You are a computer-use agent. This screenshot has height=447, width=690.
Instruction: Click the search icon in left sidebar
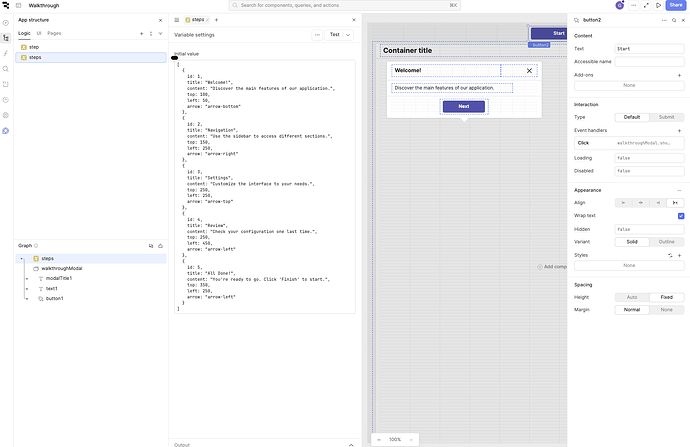coord(6,69)
